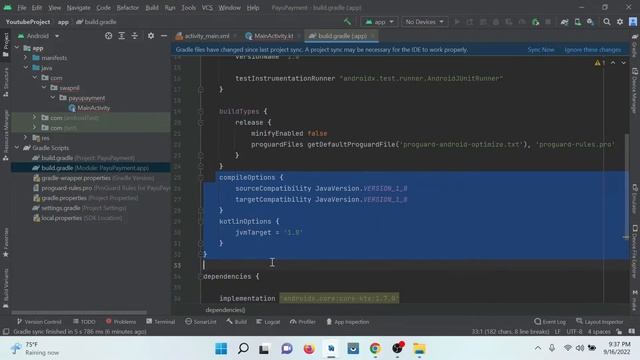Image resolution: width=640 pixels, height=360 pixels.
Task: Click the Make Project hammer icon
Action: pos(347,22)
